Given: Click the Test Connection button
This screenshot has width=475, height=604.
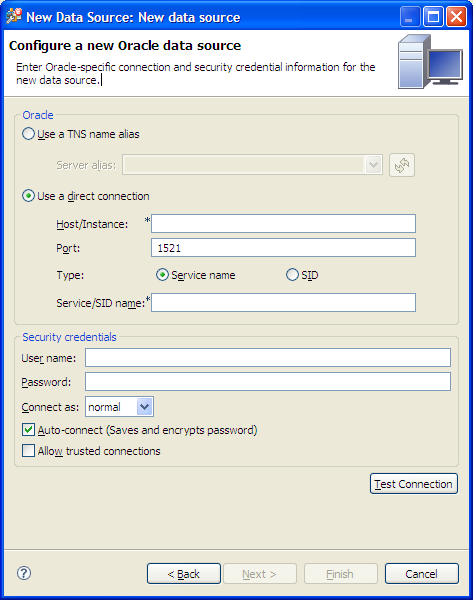Looking at the screenshot, I should (x=414, y=484).
